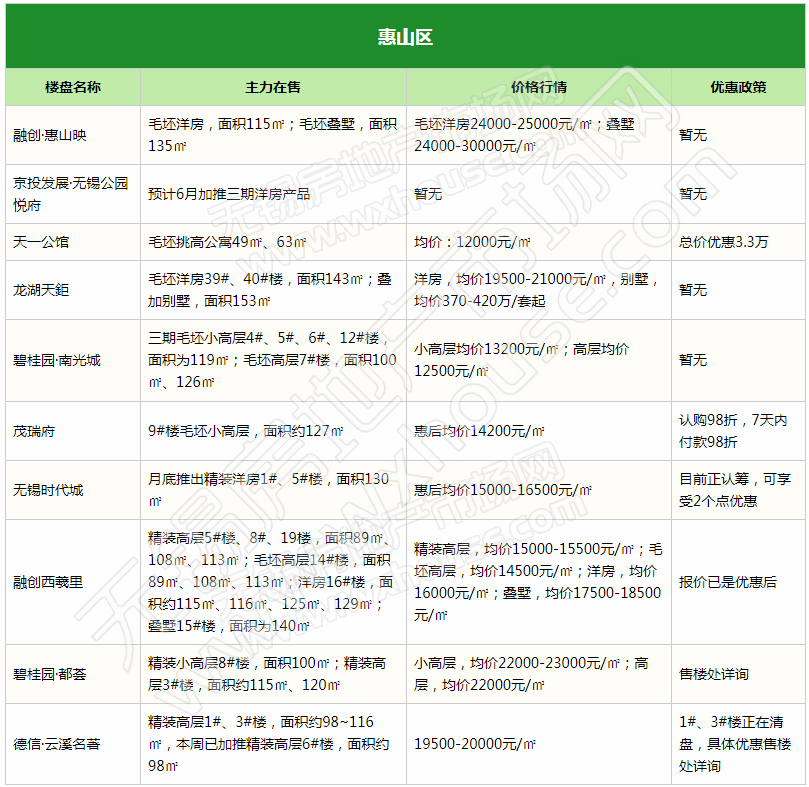809x787 pixels.
Task: Select the 均价：12000元/㎡ price cell
Action: point(472,242)
